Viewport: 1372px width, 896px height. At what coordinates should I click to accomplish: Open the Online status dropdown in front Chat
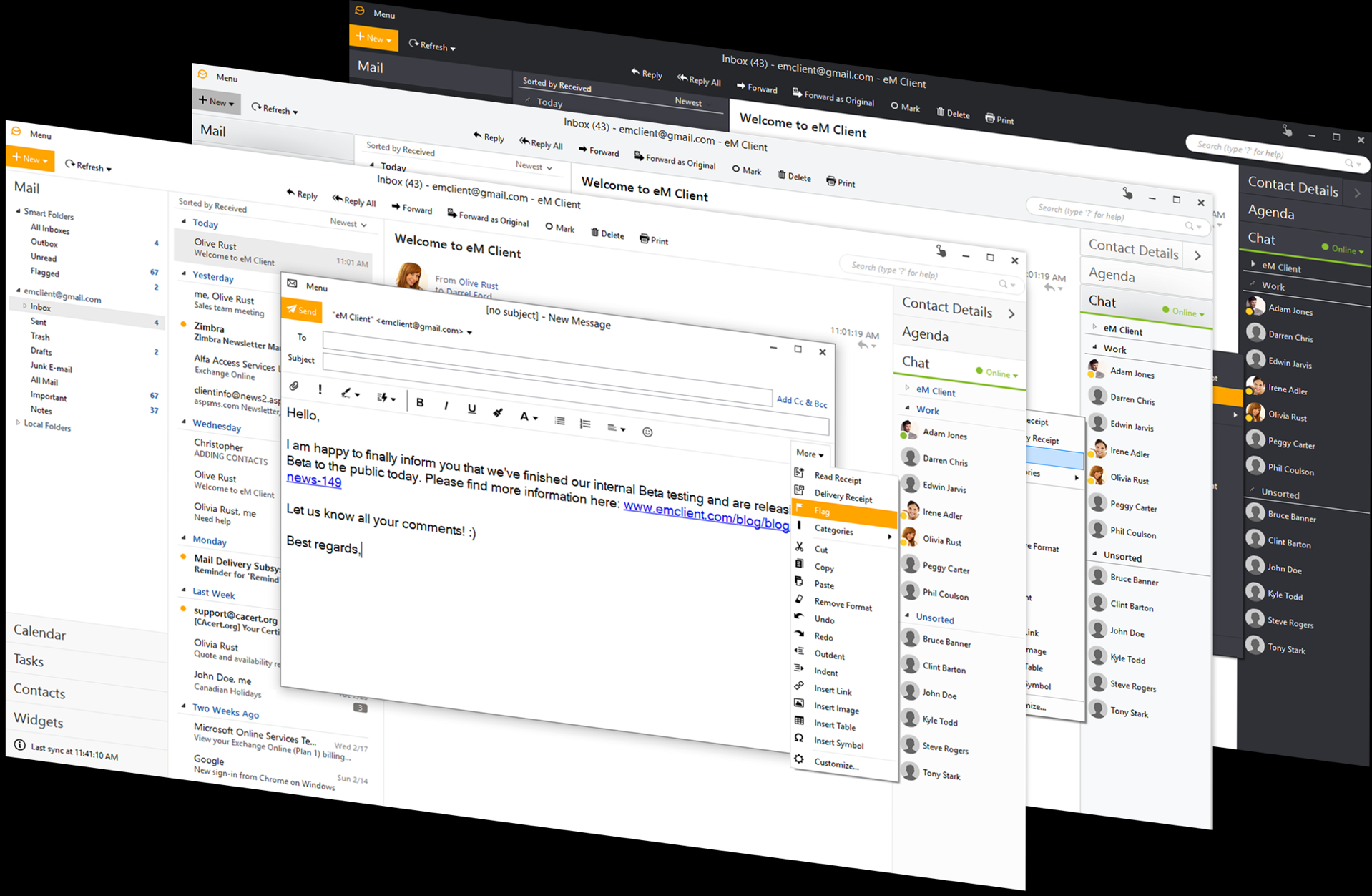pyautogui.click(x=997, y=372)
